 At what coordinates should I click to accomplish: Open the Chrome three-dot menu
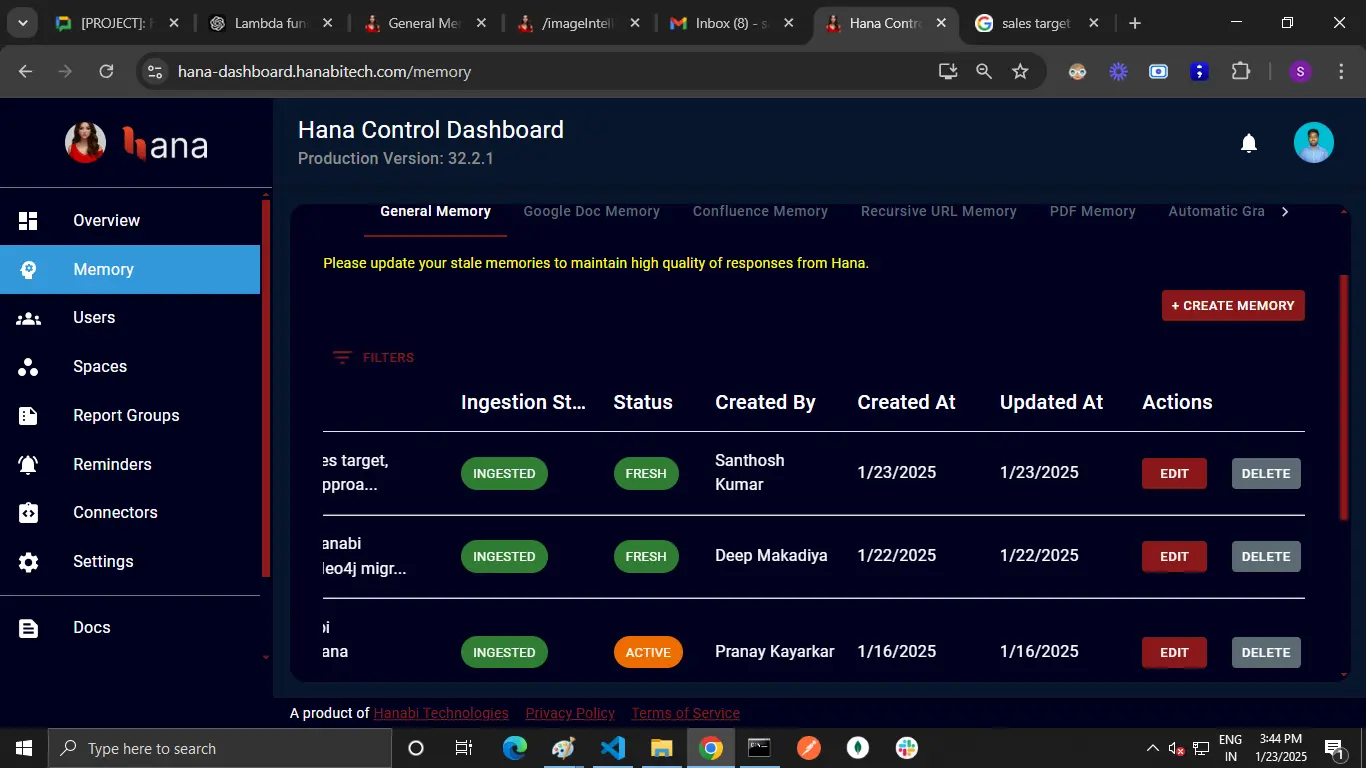(x=1341, y=71)
